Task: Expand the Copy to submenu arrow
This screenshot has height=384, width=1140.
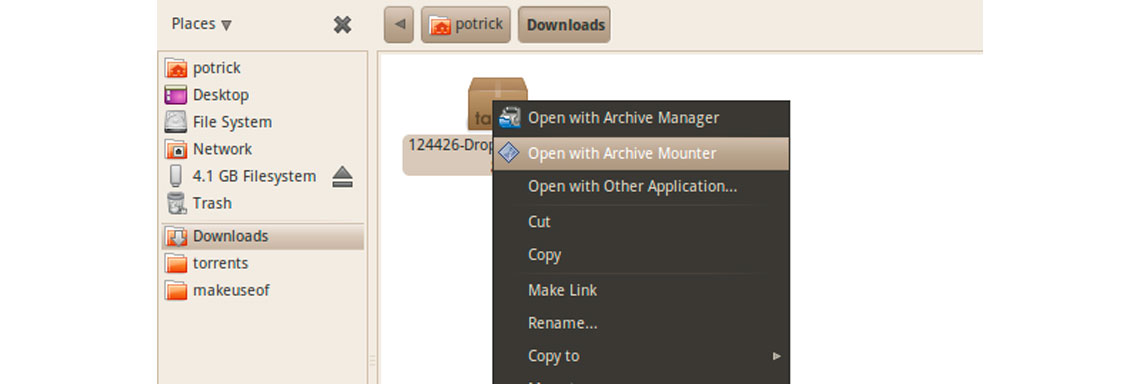Action: (x=776, y=356)
